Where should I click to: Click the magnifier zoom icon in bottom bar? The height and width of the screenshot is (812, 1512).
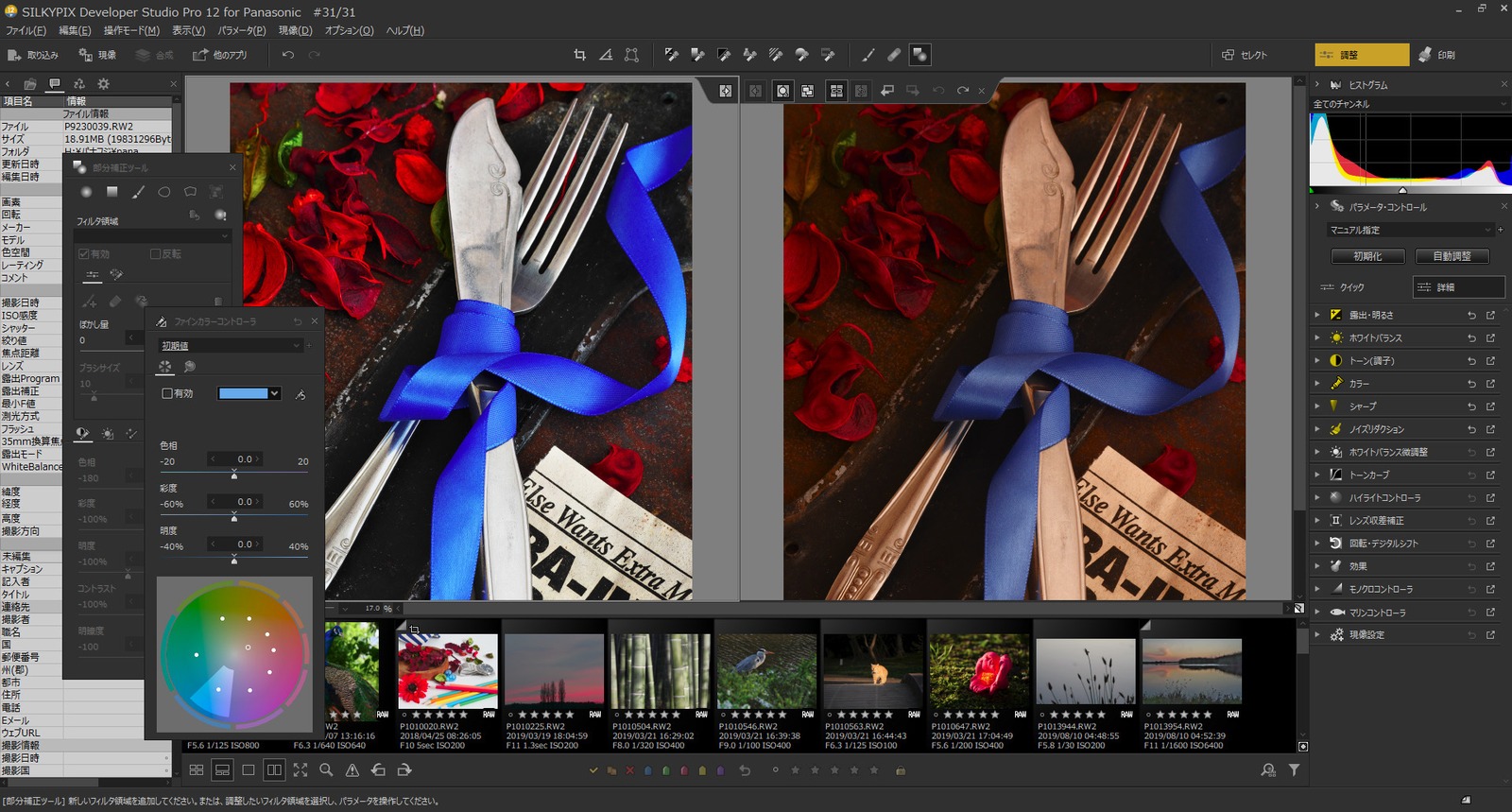coord(326,770)
